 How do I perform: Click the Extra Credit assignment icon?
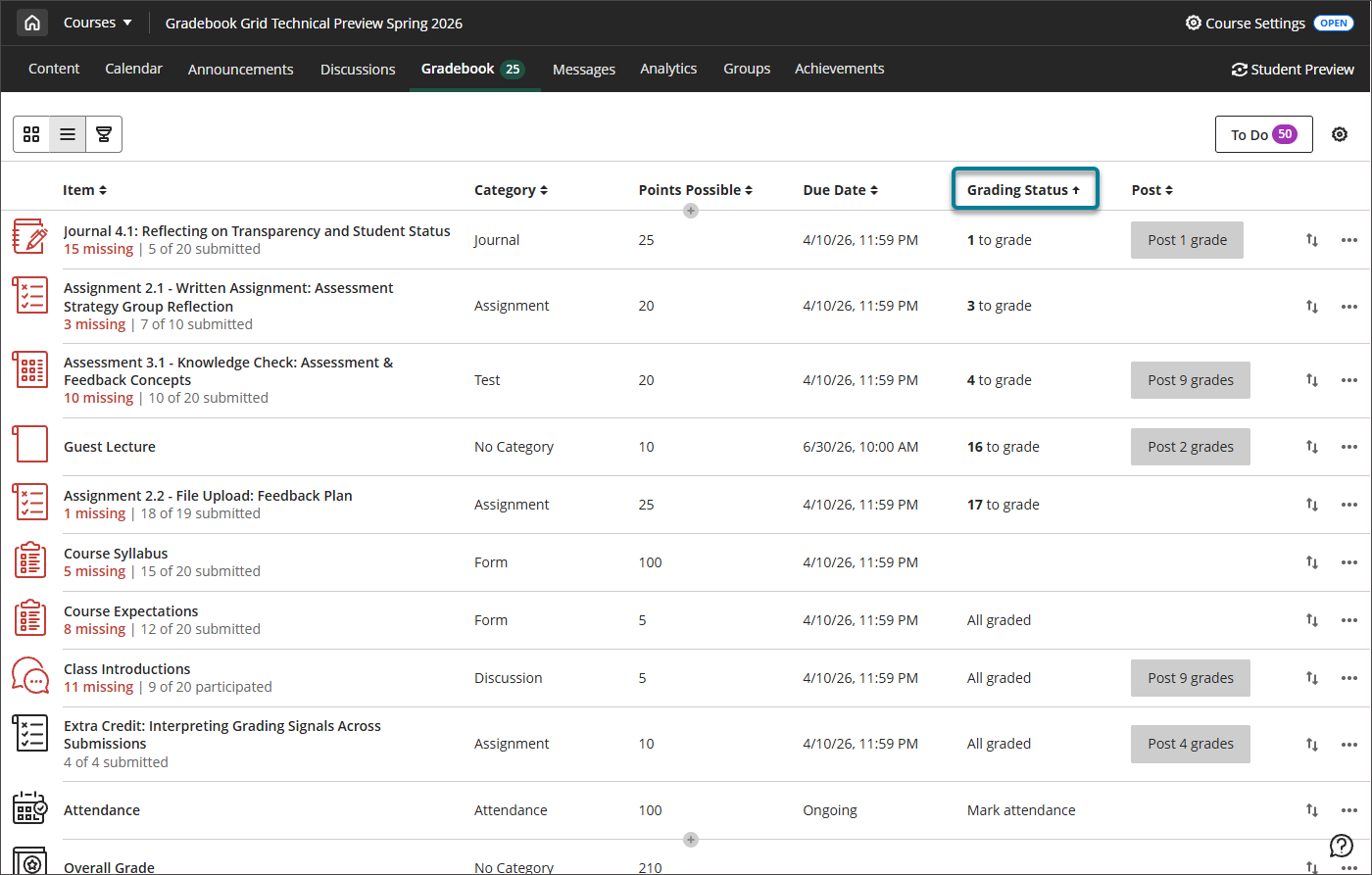point(30,733)
